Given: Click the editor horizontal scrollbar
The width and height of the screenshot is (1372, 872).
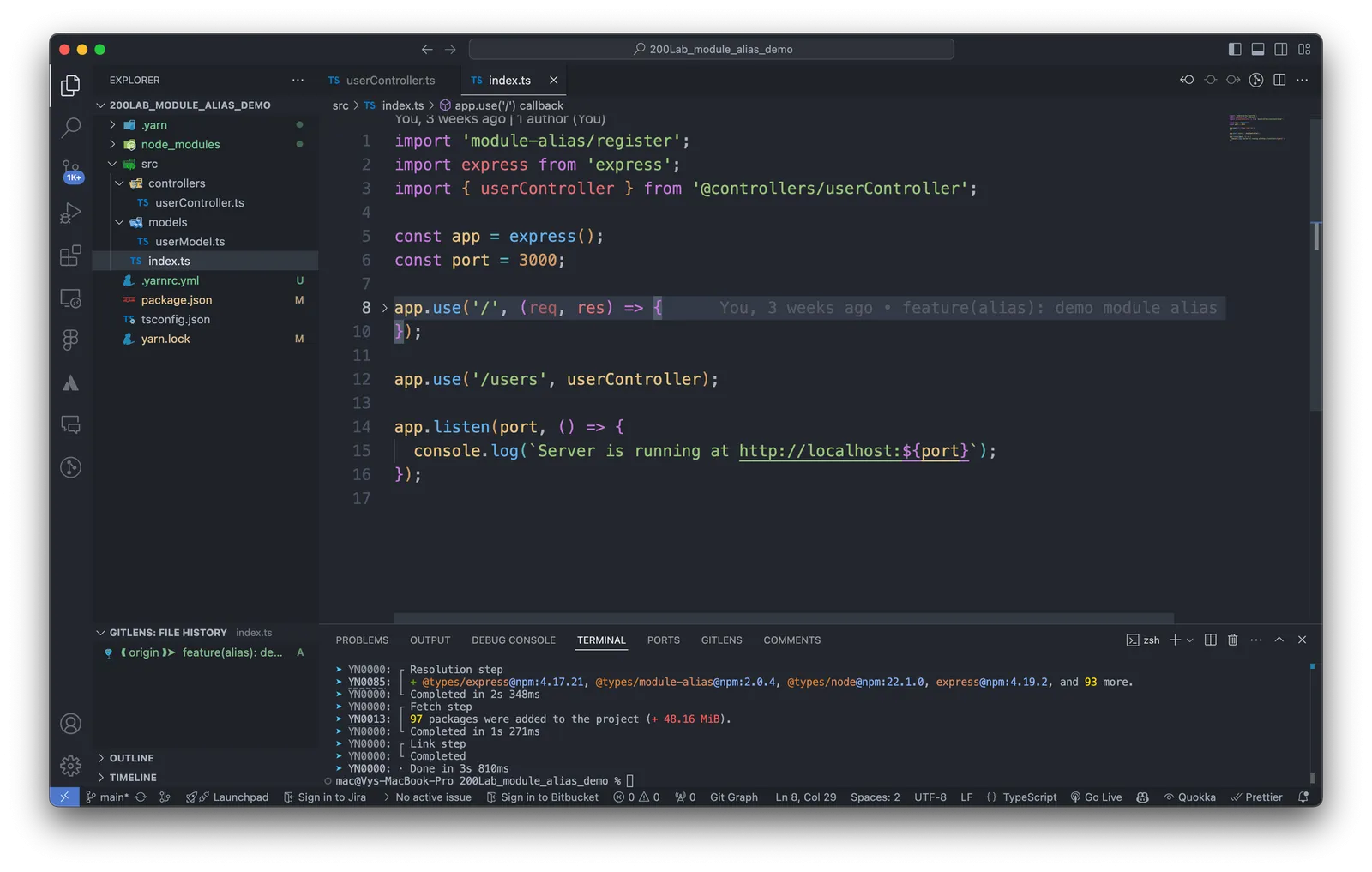Looking at the screenshot, I should point(783,618).
